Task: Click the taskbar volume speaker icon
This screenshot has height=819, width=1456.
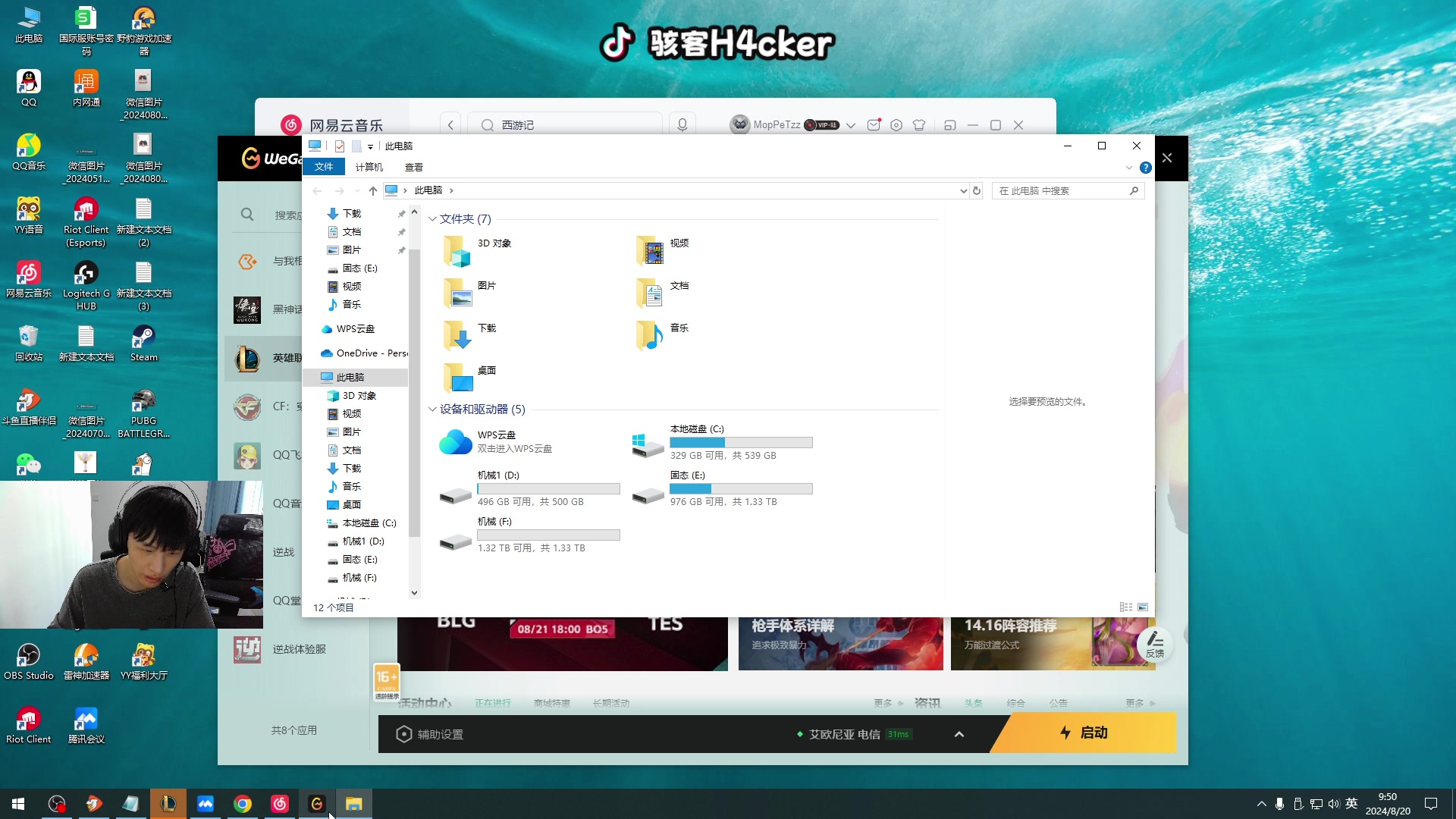Action: (1334, 804)
